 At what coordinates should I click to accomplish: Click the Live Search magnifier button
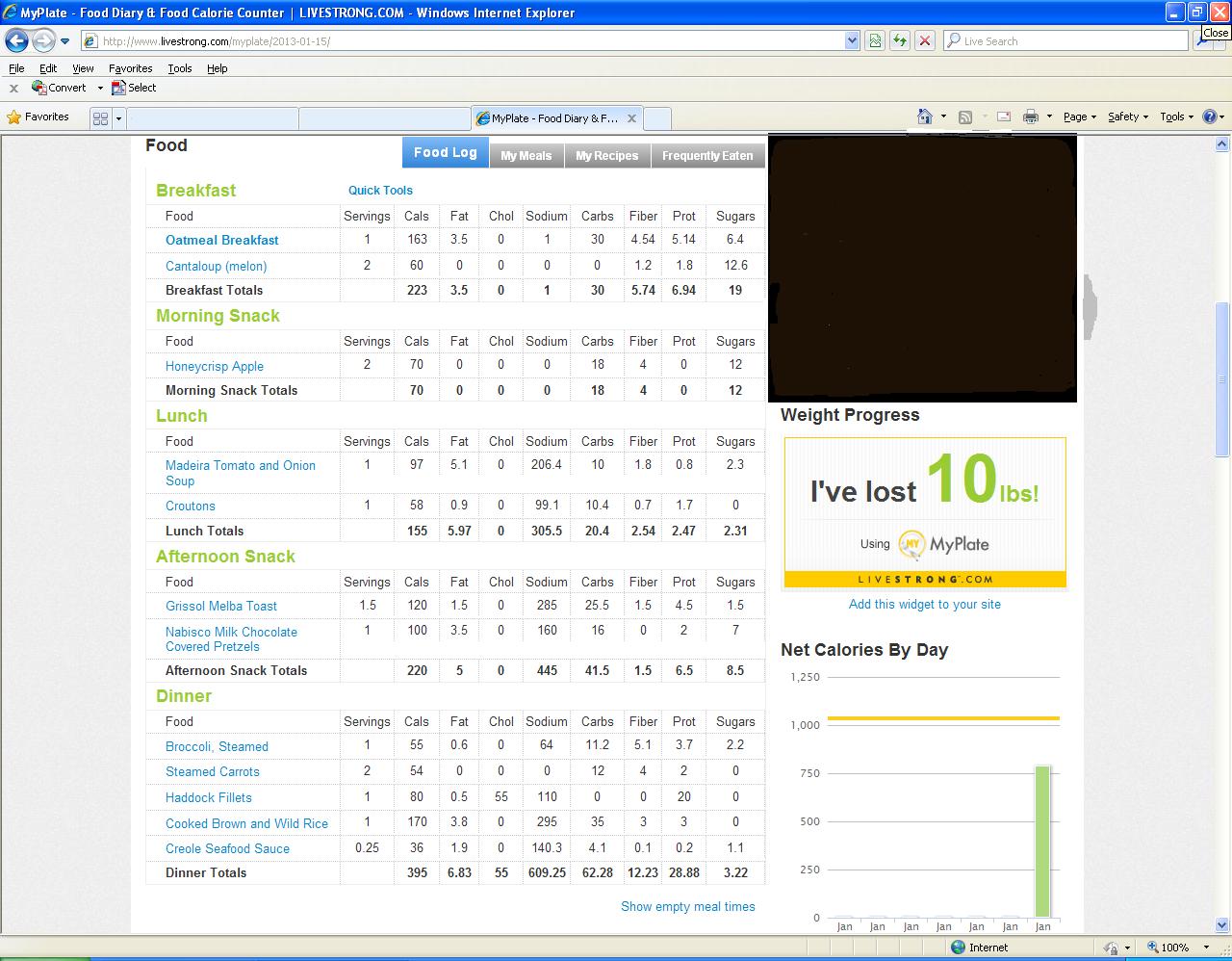point(1203,41)
